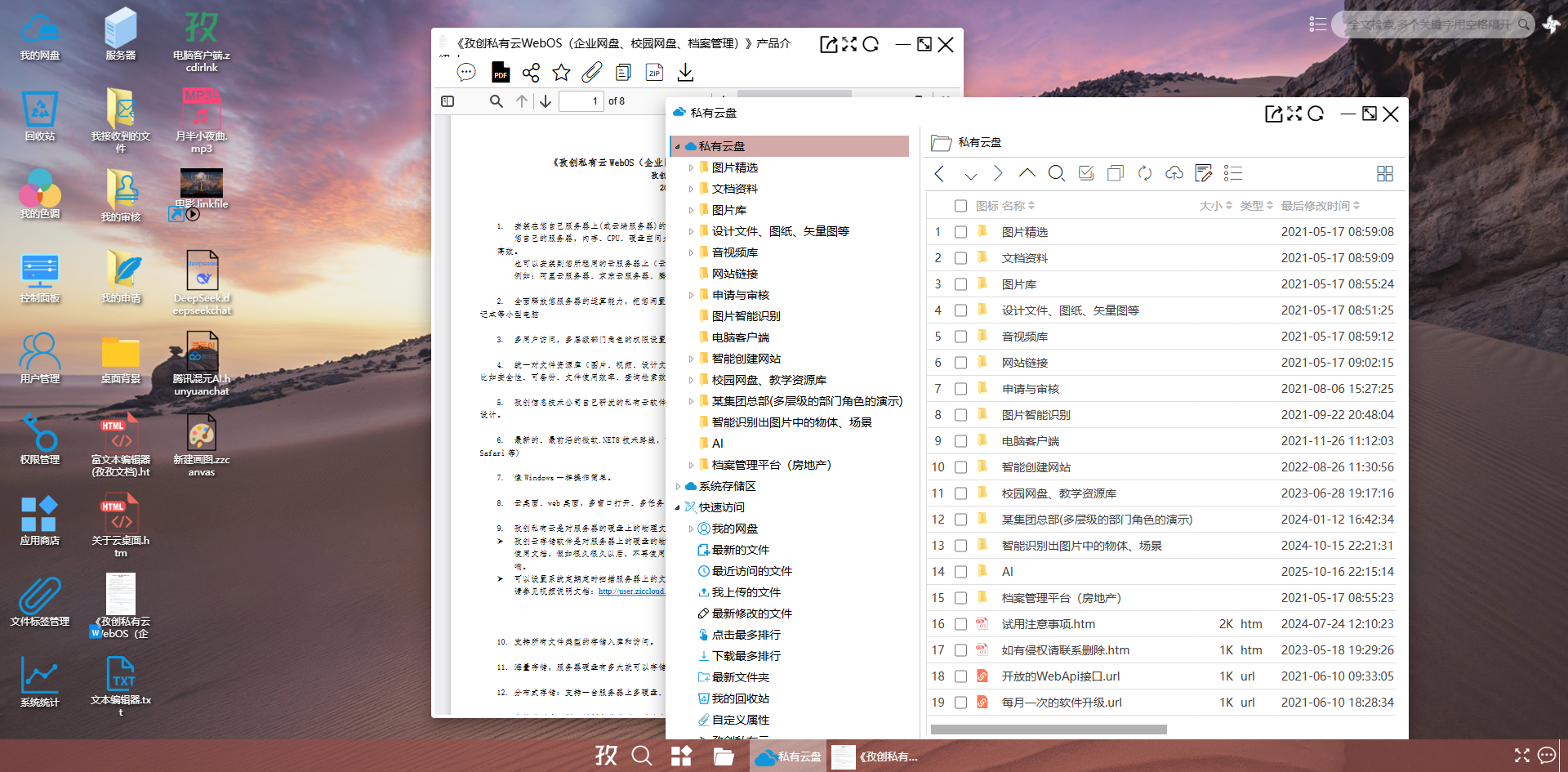
Task: Switch to grid view in file manager
Action: click(1385, 173)
